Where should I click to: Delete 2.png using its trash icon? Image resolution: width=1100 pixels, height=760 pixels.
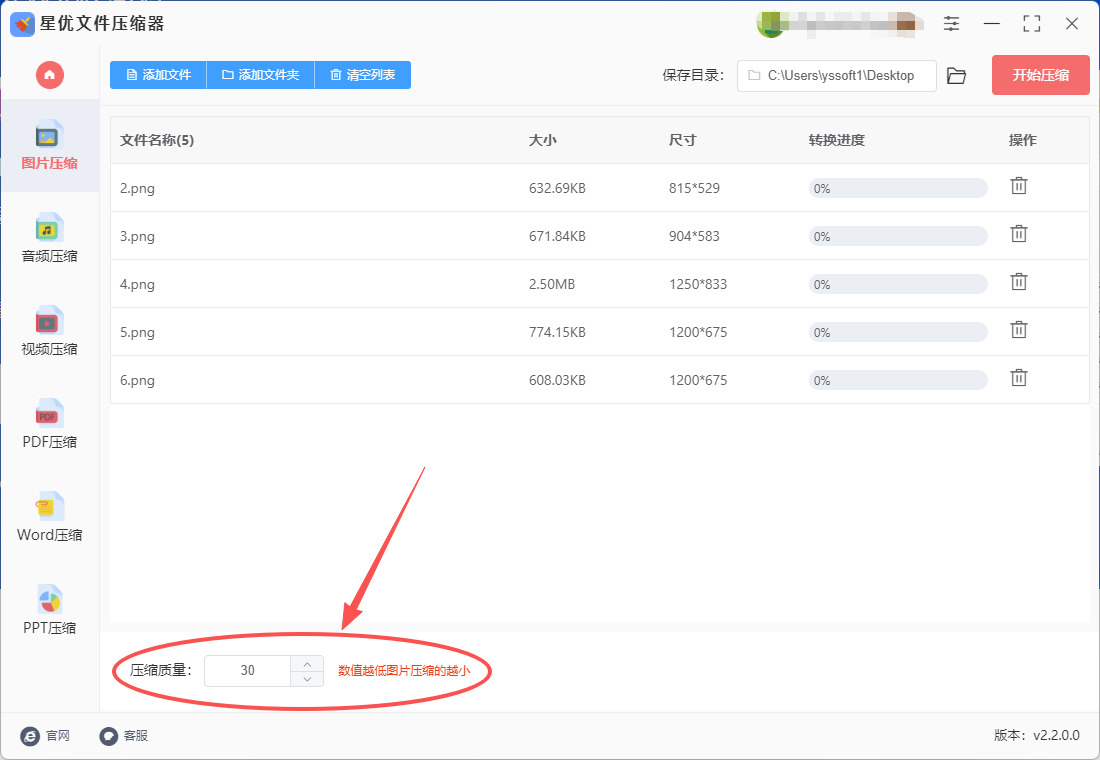tap(1019, 186)
